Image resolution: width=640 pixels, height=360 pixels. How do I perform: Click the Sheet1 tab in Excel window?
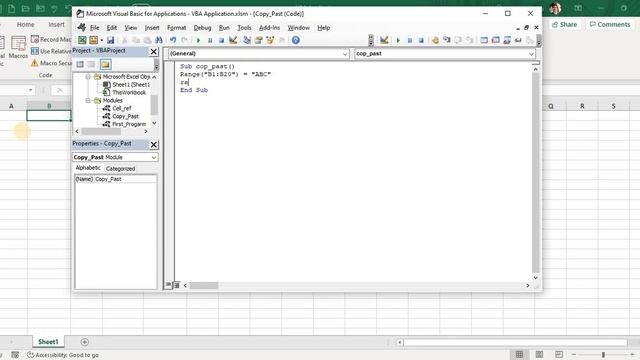[48, 342]
